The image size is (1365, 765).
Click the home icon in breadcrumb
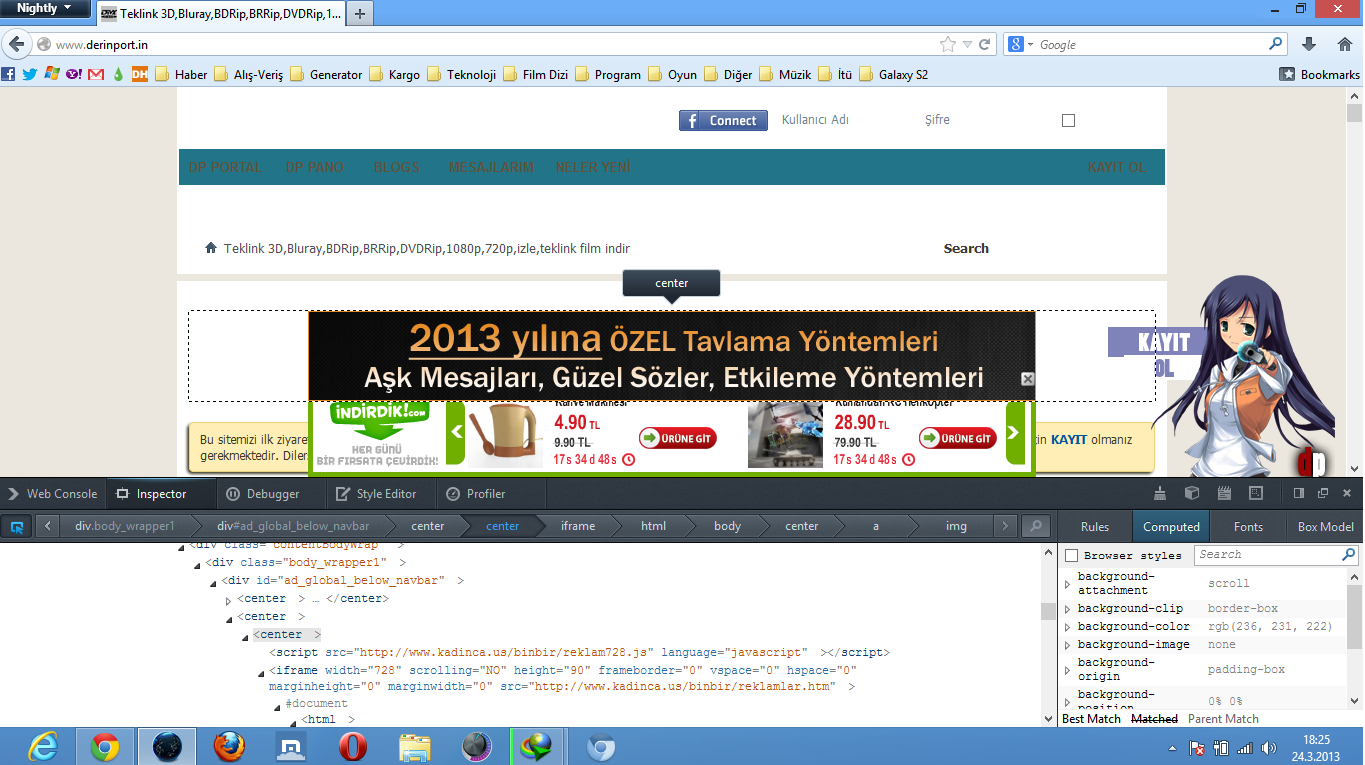[210, 247]
